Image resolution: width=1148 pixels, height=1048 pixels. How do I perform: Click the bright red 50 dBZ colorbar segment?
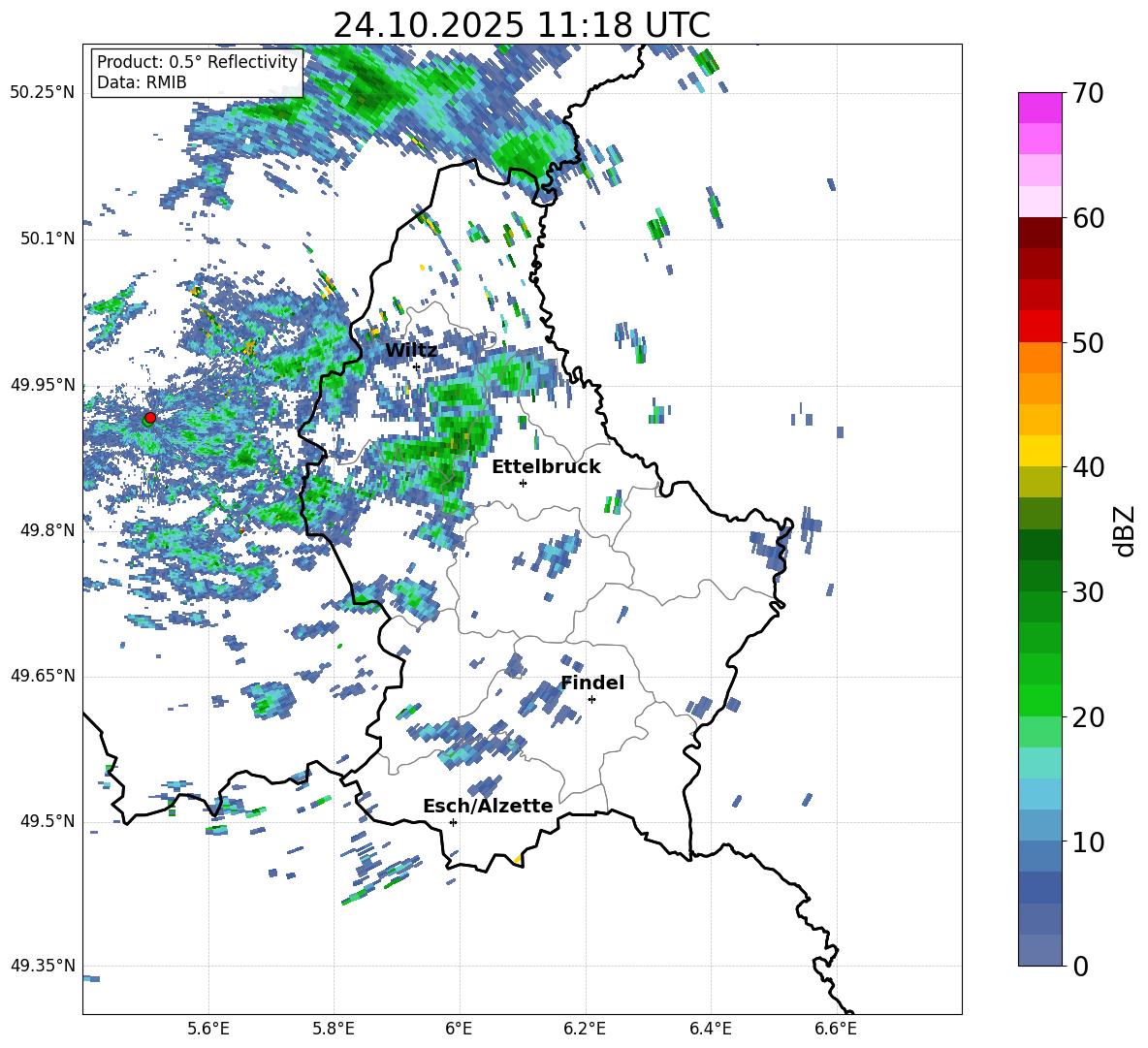(x=1039, y=327)
